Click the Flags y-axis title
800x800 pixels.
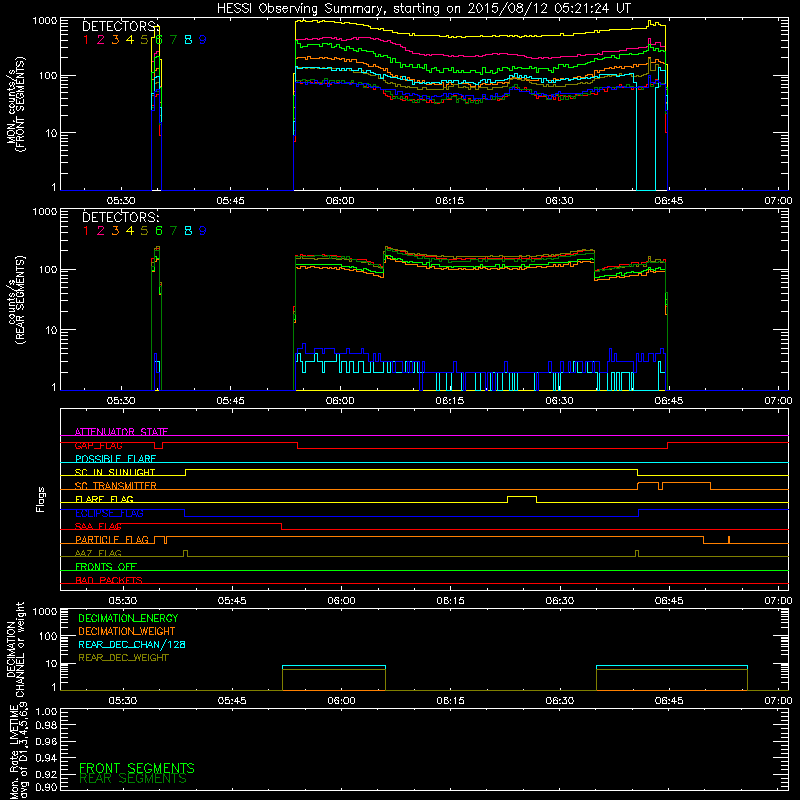pos(41,499)
